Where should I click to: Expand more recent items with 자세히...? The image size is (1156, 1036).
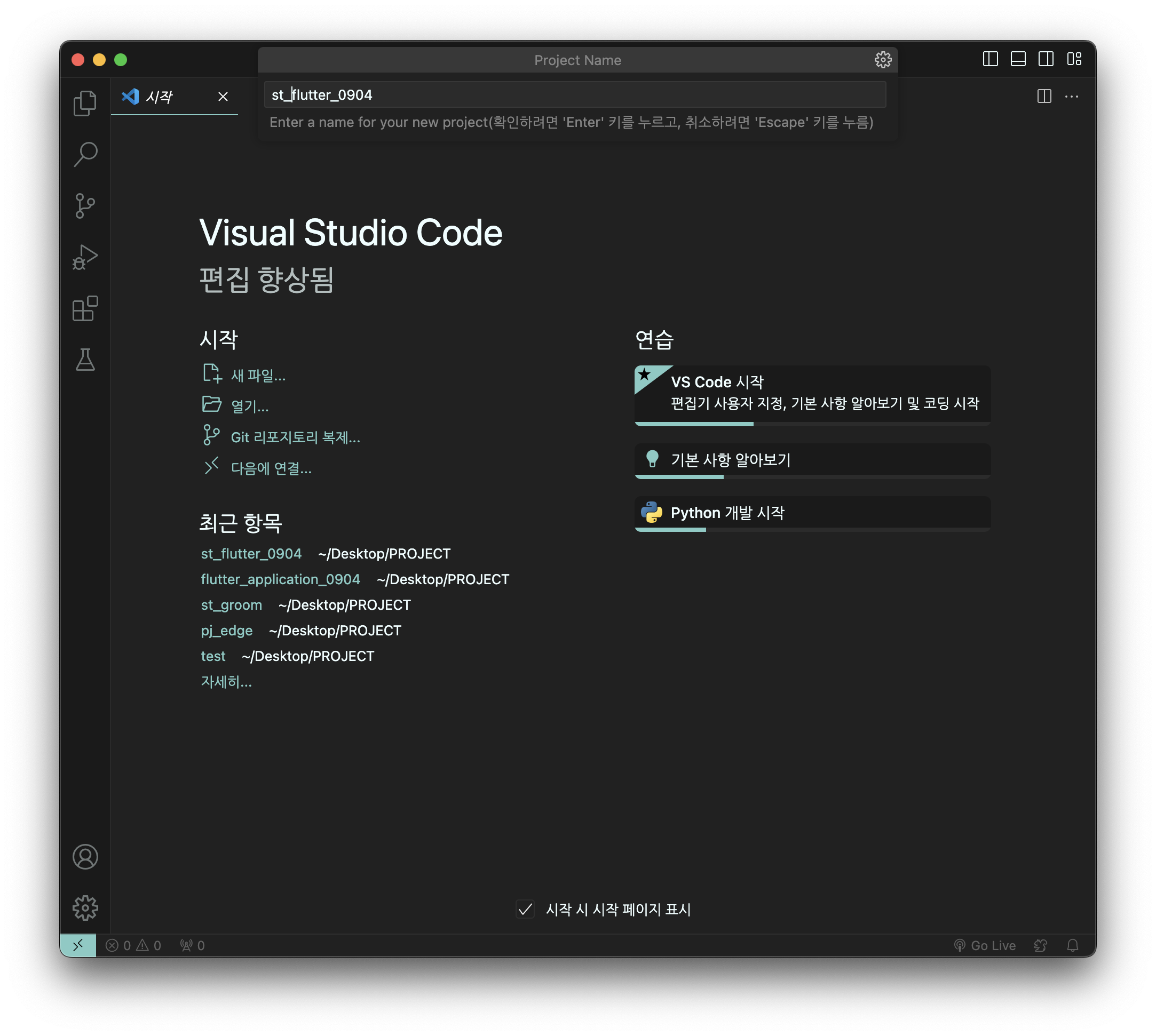click(226, 682)
